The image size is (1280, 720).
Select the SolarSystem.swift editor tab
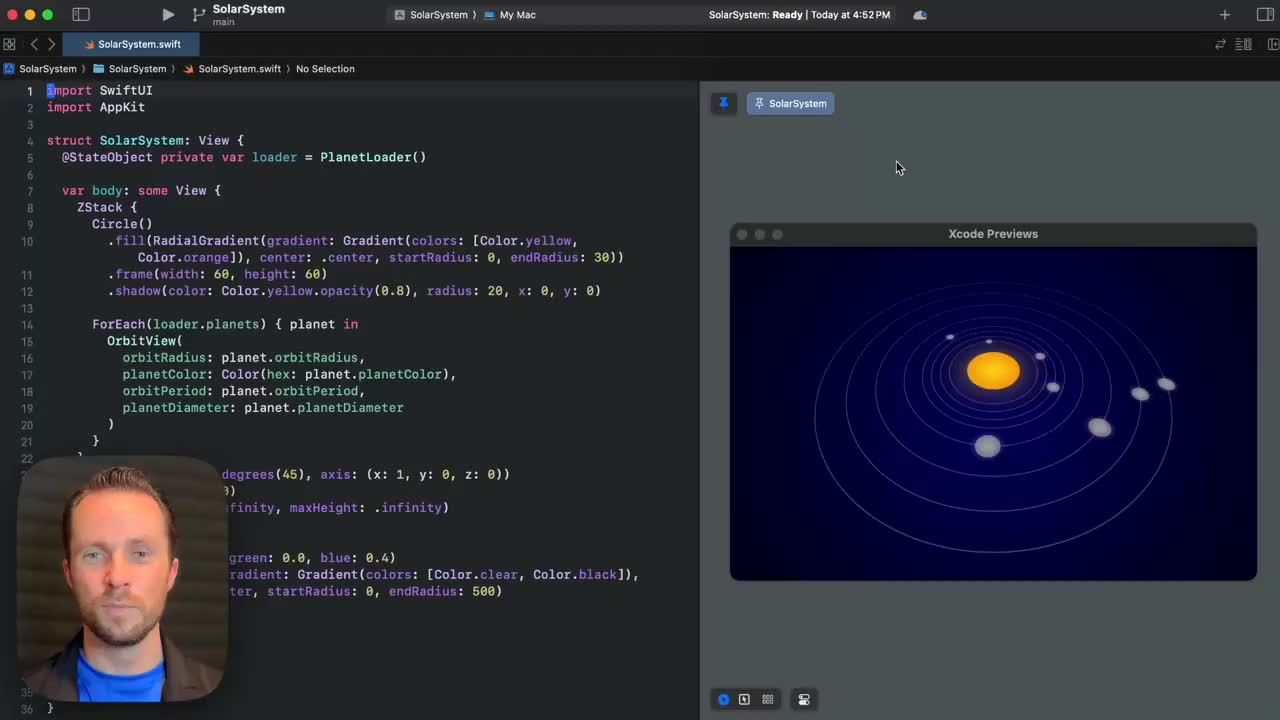[139, 44]
